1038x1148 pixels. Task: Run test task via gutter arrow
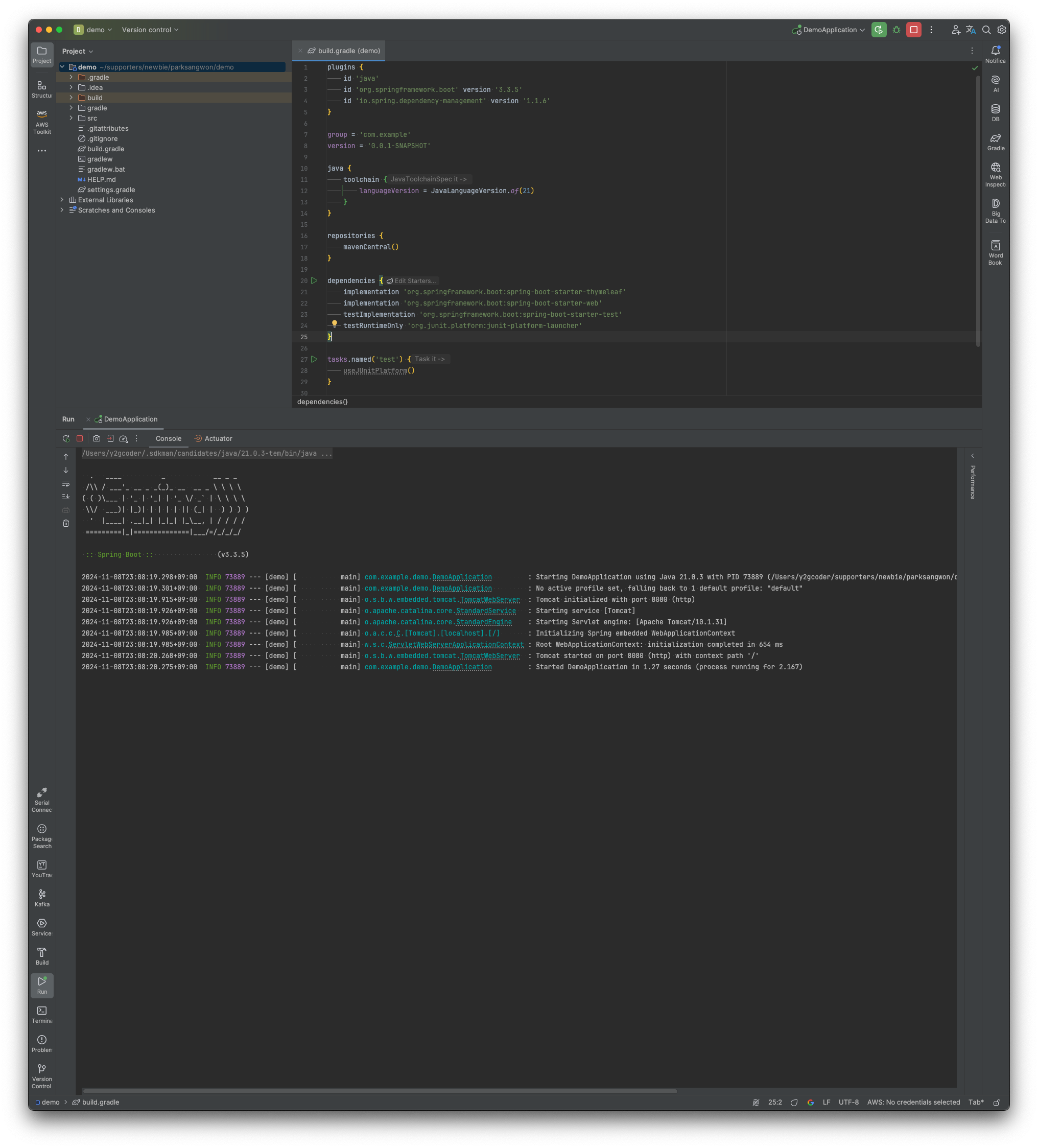pyautogui.click(x=314, y=359)
